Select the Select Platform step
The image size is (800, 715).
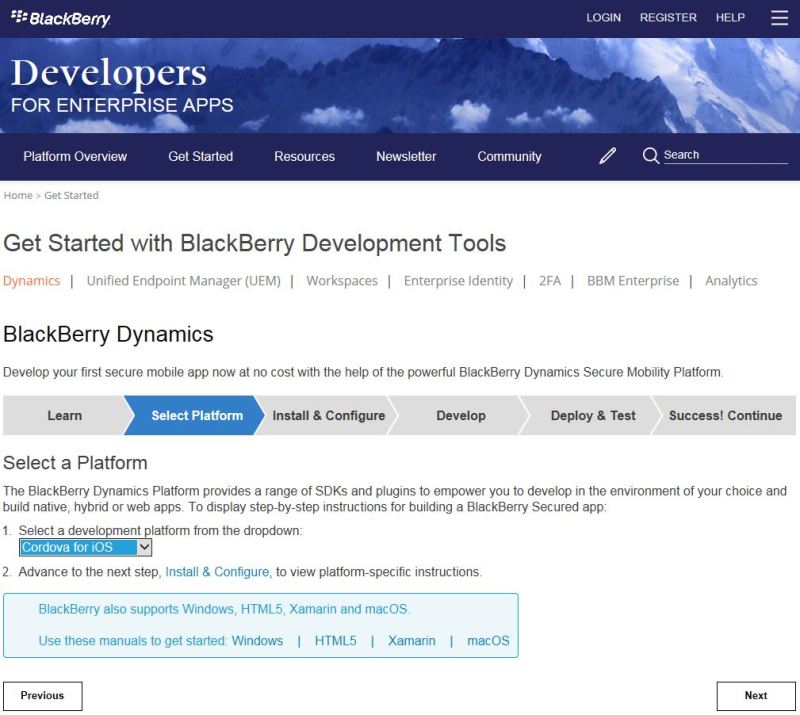[197, 415]
